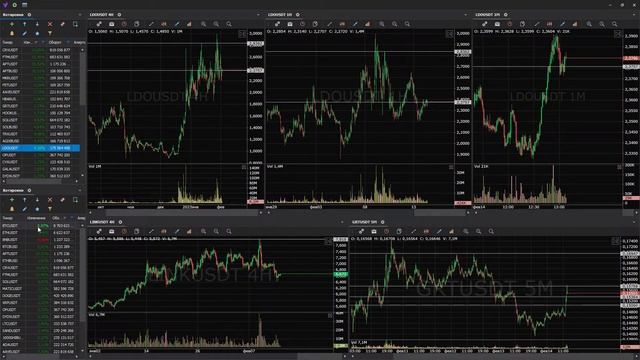Open settings gear on GRTUSDT 5M tab
This screenshot has width=640, height=360.
pos(382,222)
